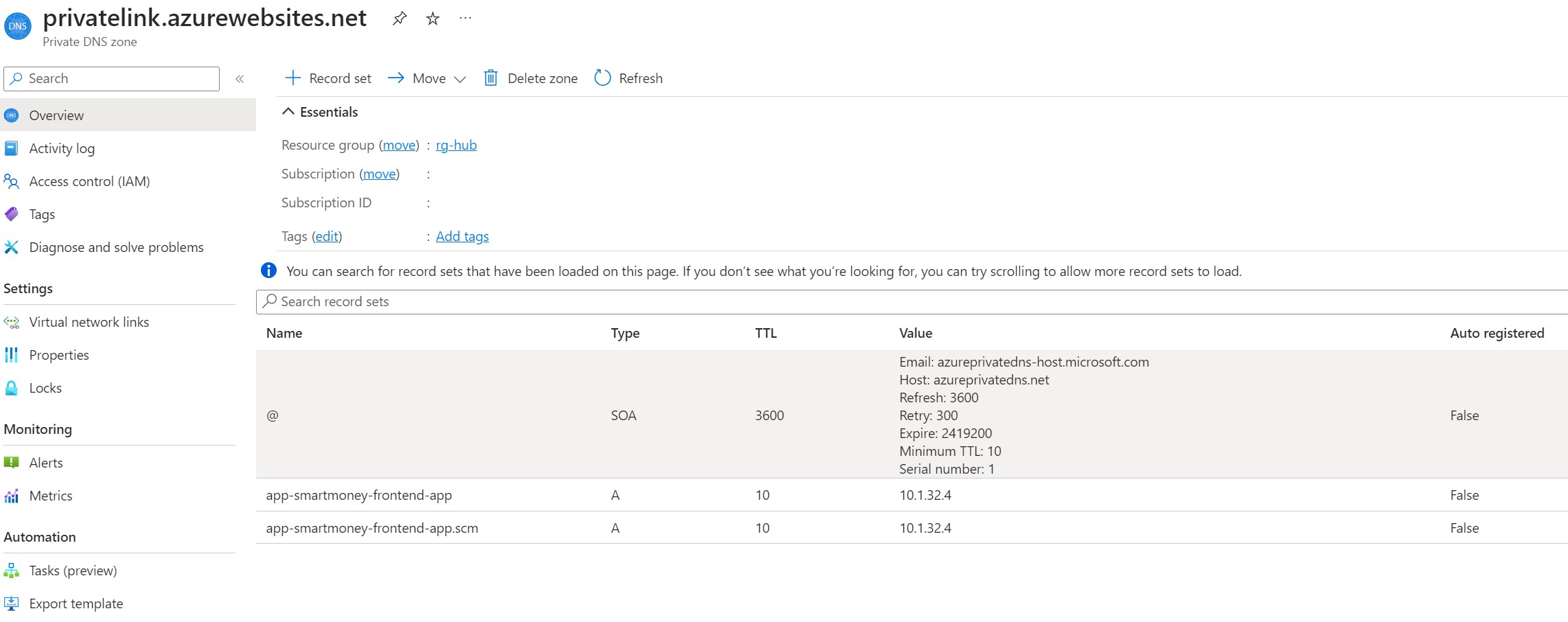1568x622 pixels.
Task: Click the Overview DNS icon in sidebar
Action: pyautogui.click(x=12, y=115)
